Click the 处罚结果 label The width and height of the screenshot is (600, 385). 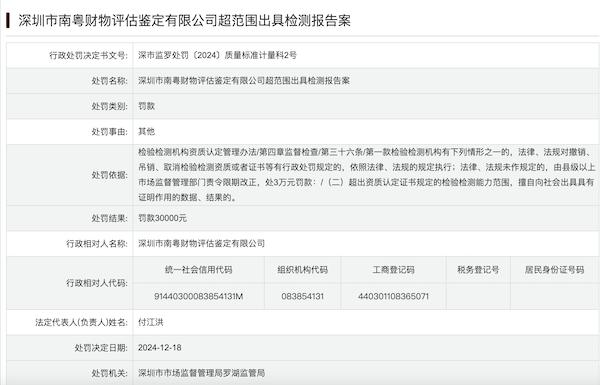109,219
